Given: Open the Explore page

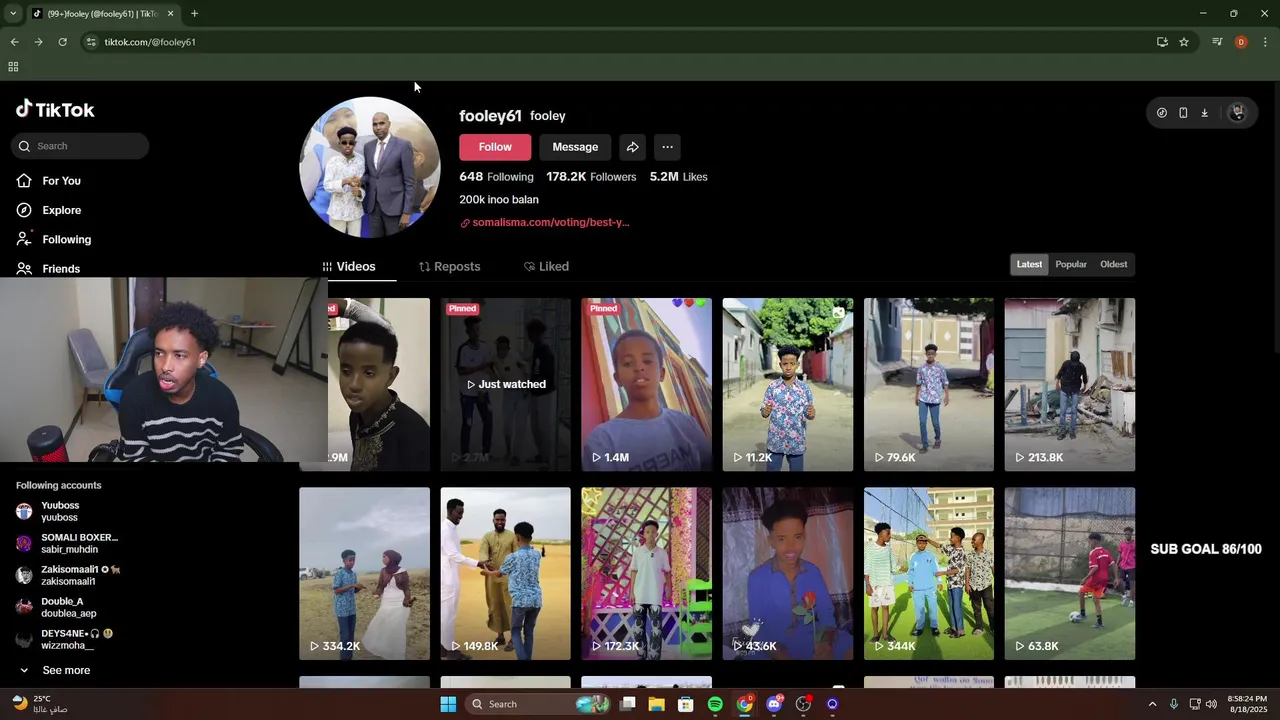Looking at the screenshot, I should coord(49,210).
